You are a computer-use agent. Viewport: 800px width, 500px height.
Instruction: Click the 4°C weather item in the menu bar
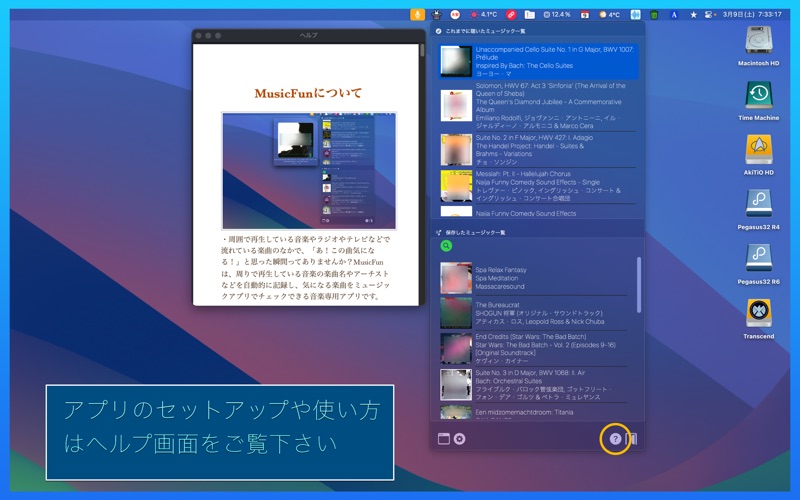click(609, 14)
